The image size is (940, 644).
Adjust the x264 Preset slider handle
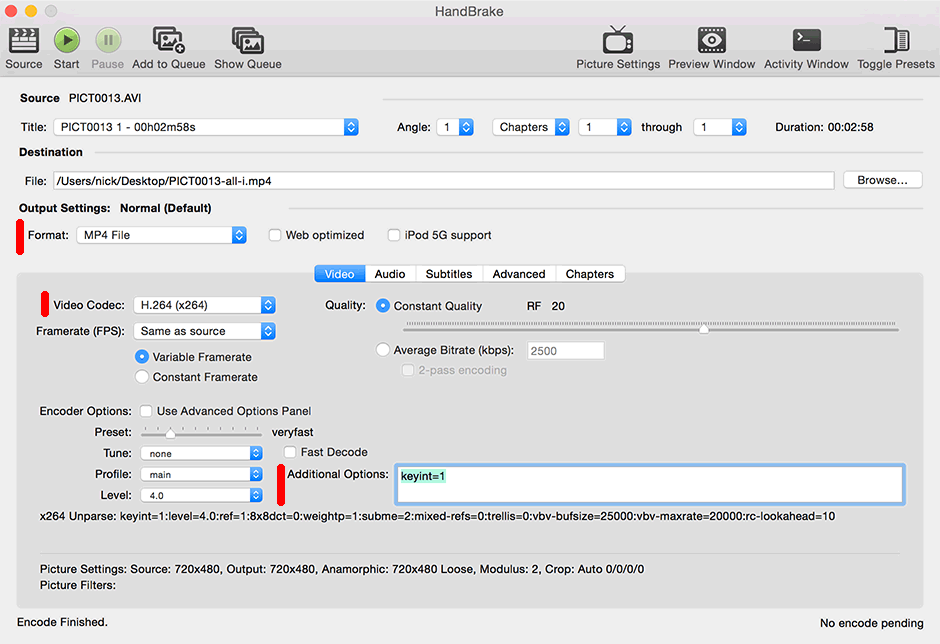(x=170, y=433)
